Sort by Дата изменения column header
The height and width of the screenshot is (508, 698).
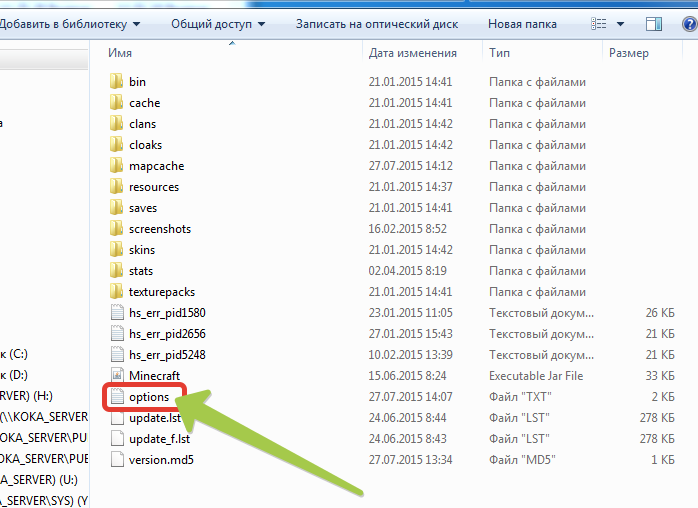[x=412, y=53]
